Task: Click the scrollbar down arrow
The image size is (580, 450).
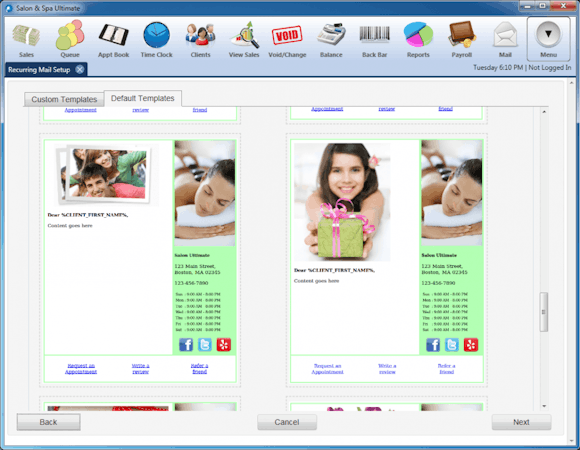Action: pos(544,406)
